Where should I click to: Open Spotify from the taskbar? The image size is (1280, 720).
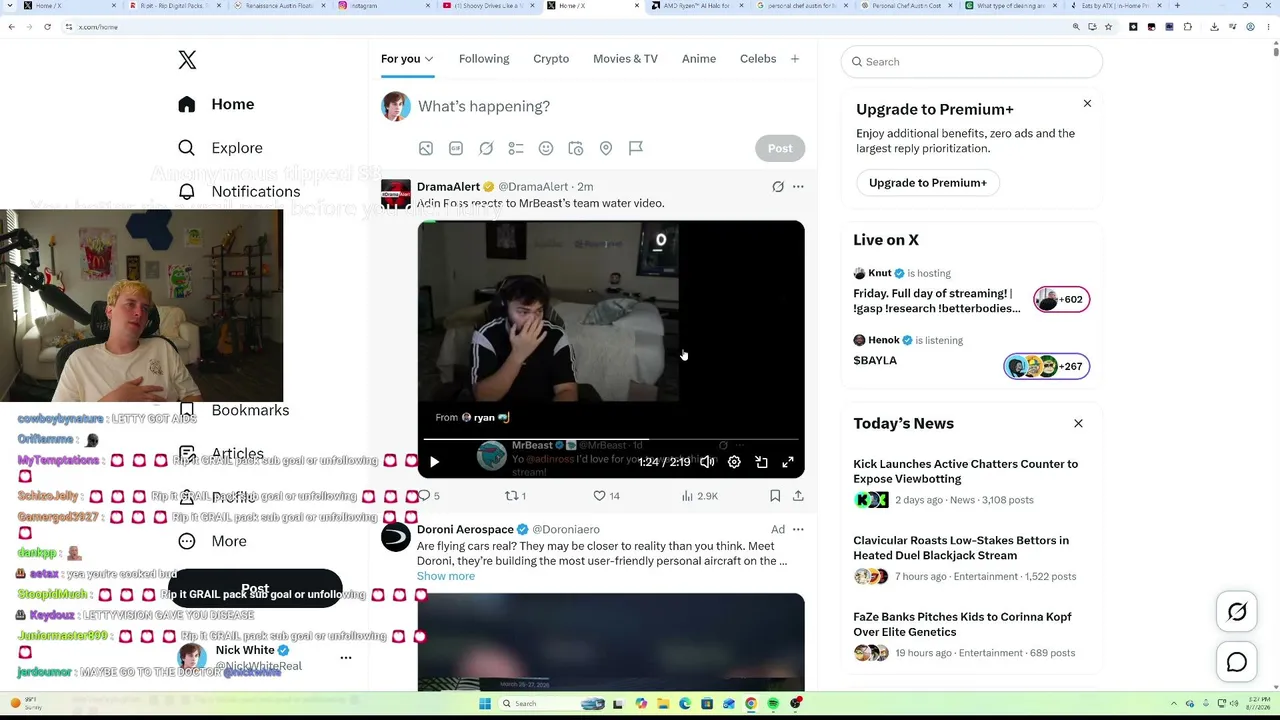(x=773, y=704)
